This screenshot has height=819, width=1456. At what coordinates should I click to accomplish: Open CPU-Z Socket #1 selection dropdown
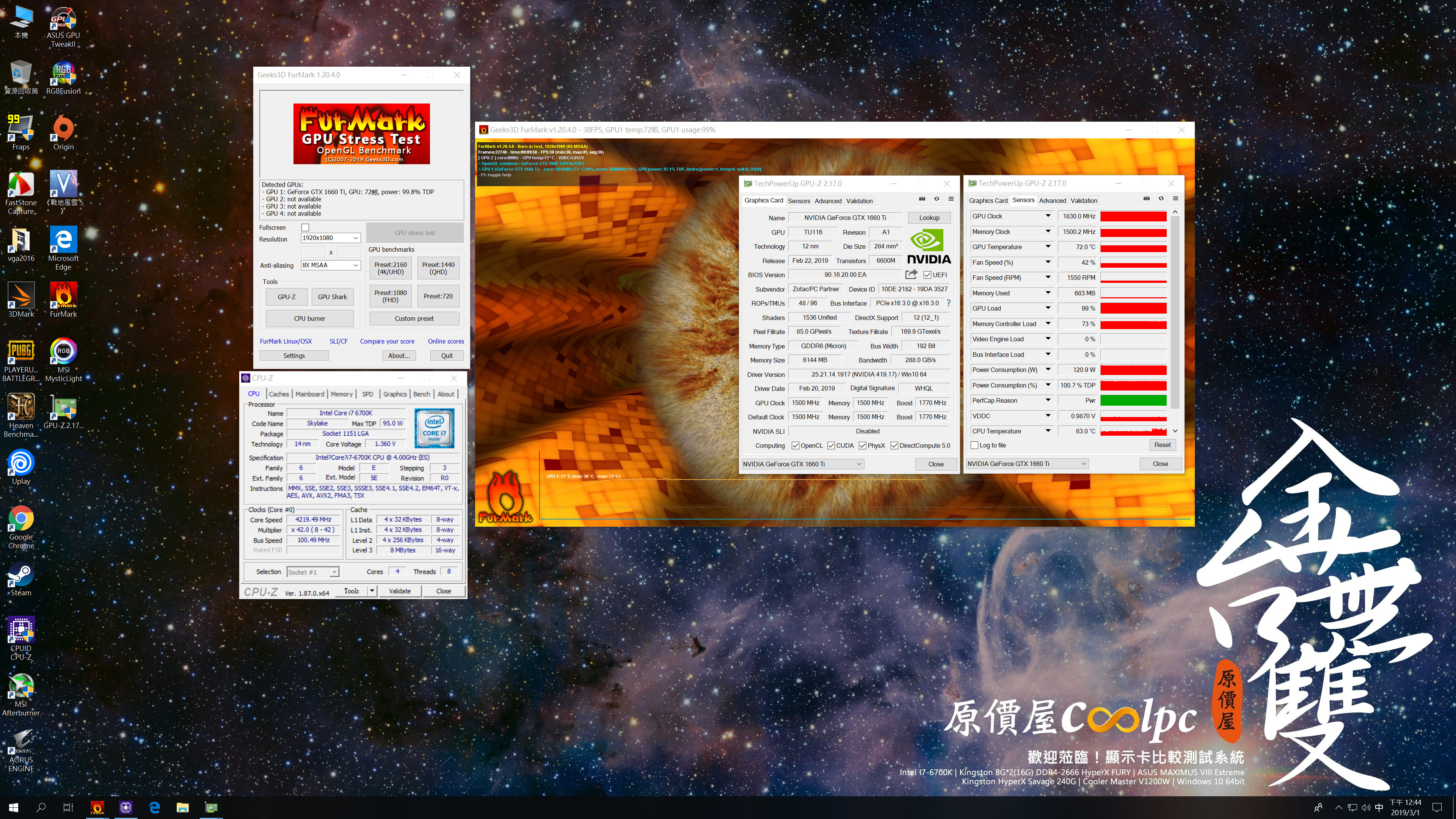[312, 572]
